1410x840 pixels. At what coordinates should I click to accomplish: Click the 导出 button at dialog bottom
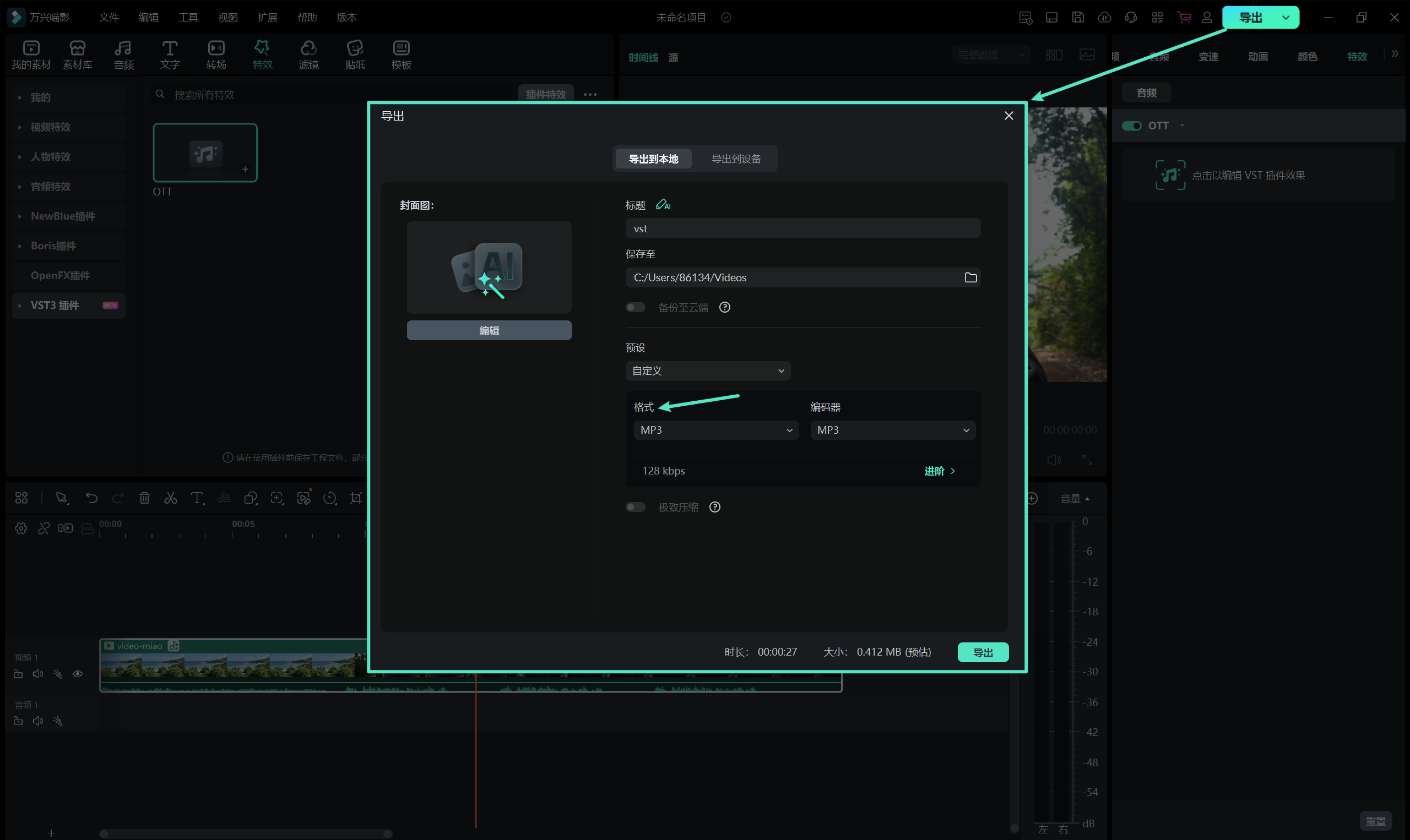(983, 652)
